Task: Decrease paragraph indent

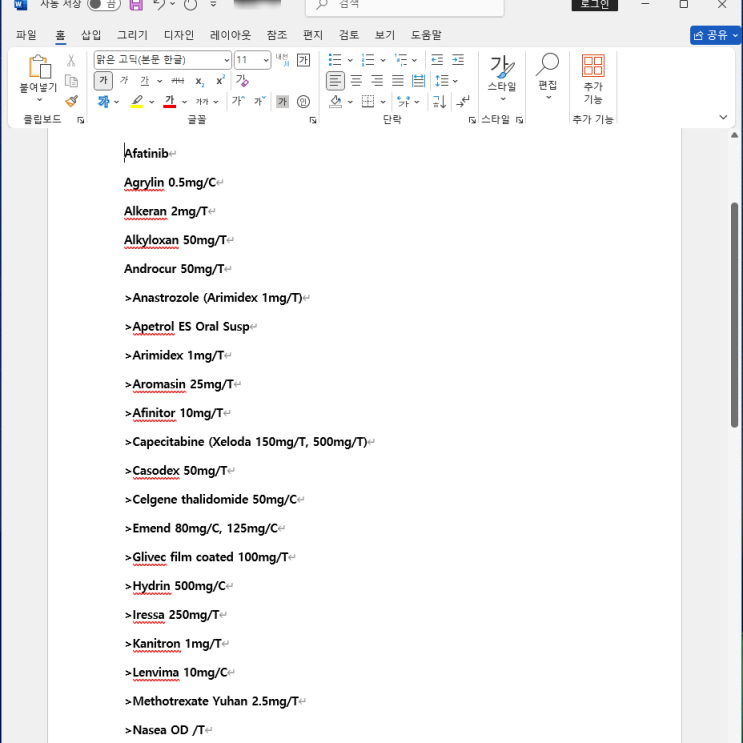Action: [437, 60]
